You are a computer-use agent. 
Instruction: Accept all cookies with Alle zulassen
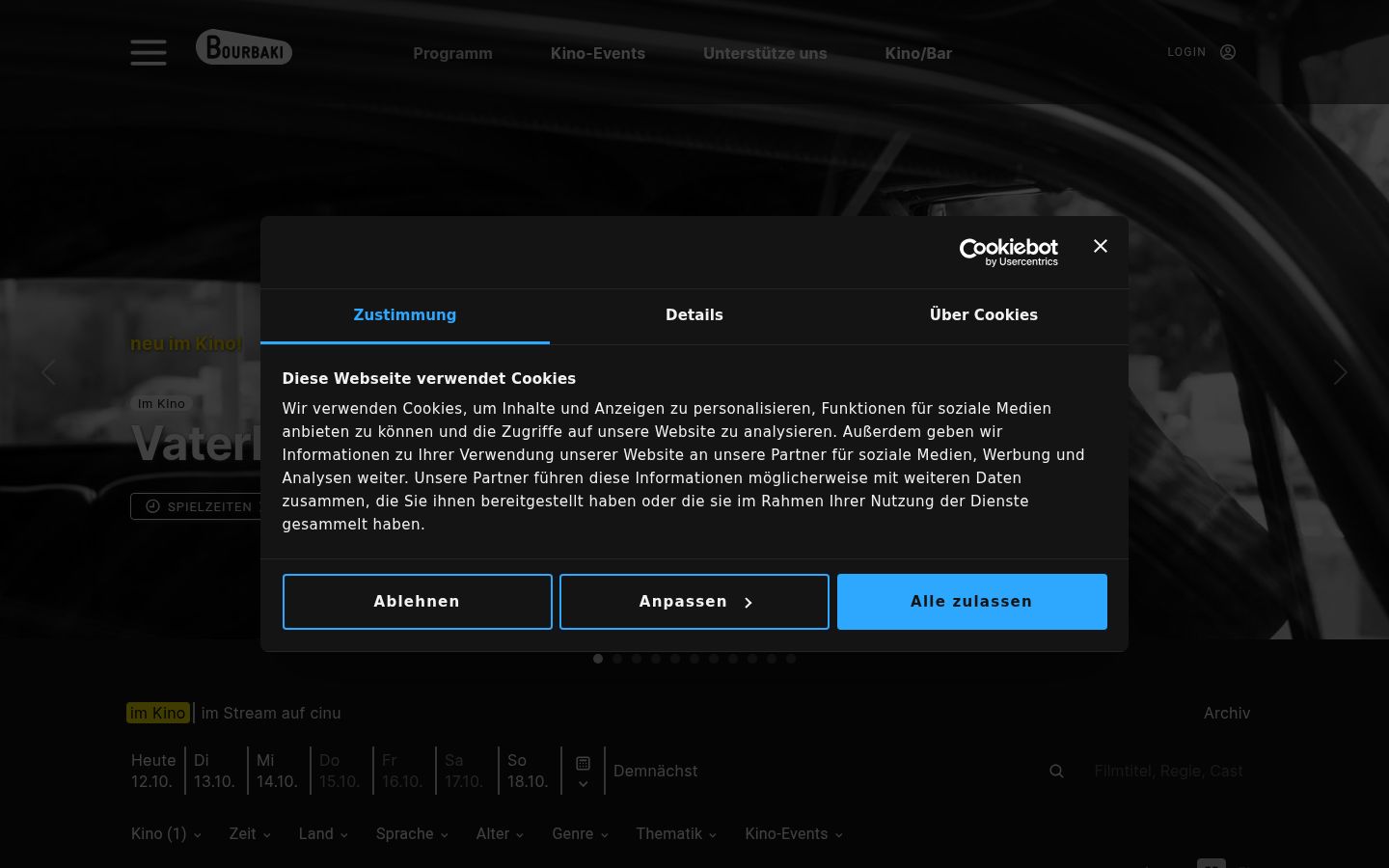point(972,602)
